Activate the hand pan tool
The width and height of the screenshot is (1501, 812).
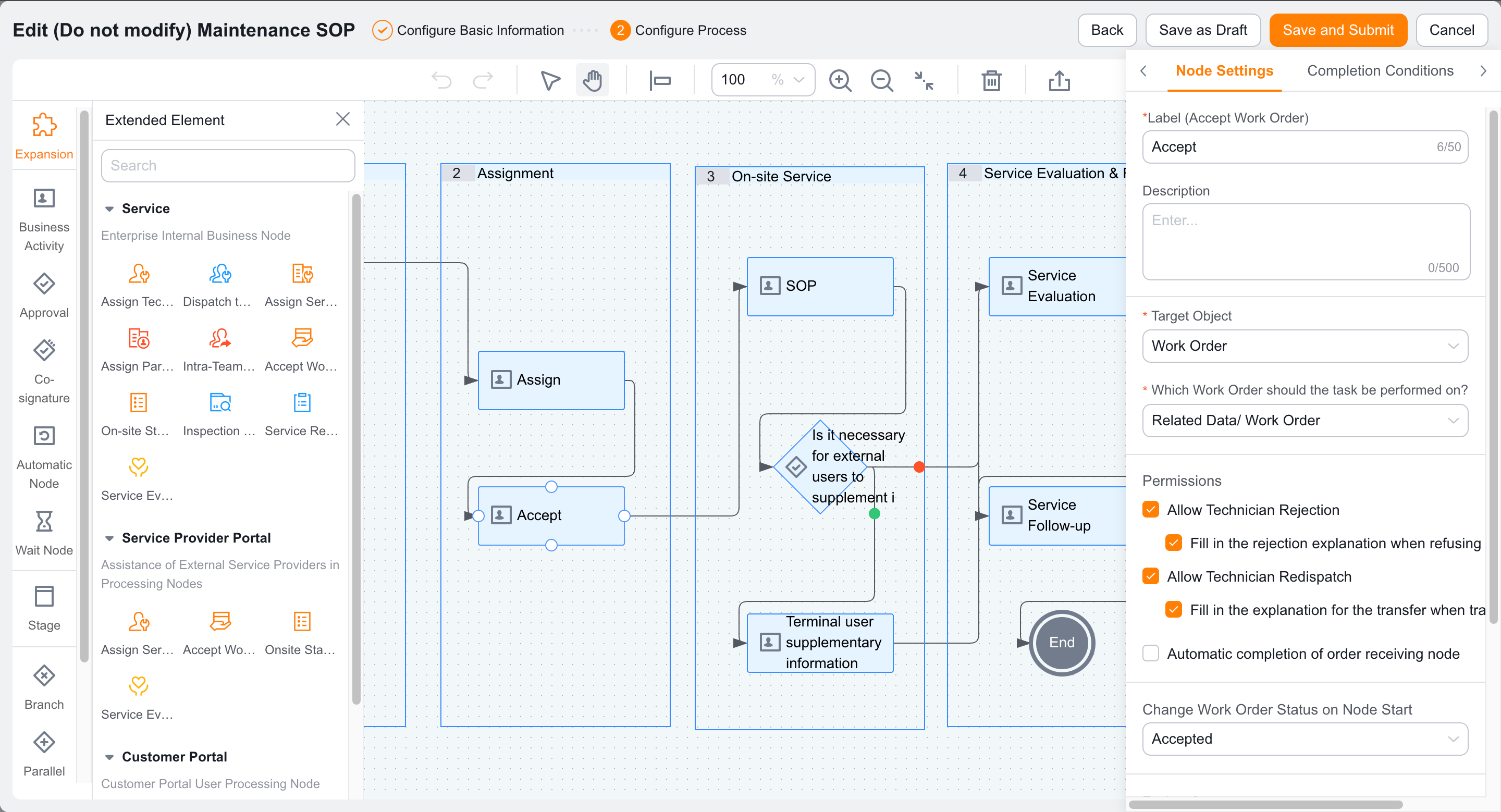pos(592,80)
